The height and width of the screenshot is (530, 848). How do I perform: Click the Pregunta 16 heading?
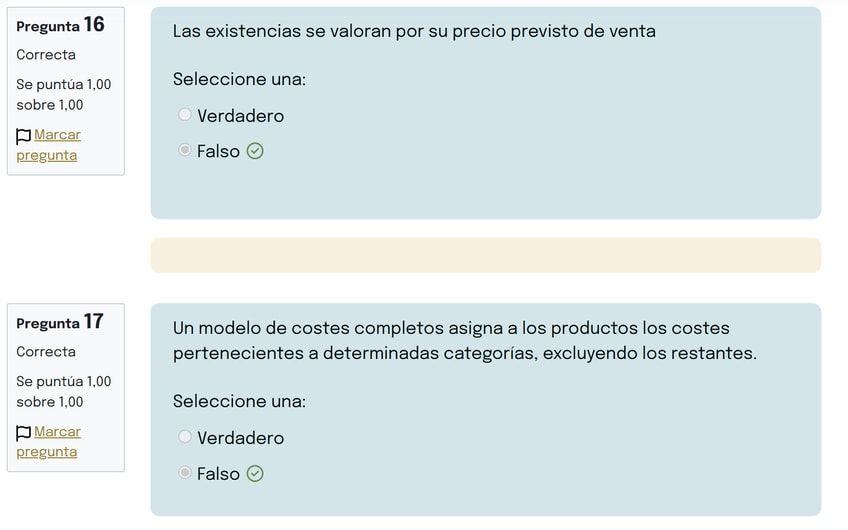[x=60, y=24]
